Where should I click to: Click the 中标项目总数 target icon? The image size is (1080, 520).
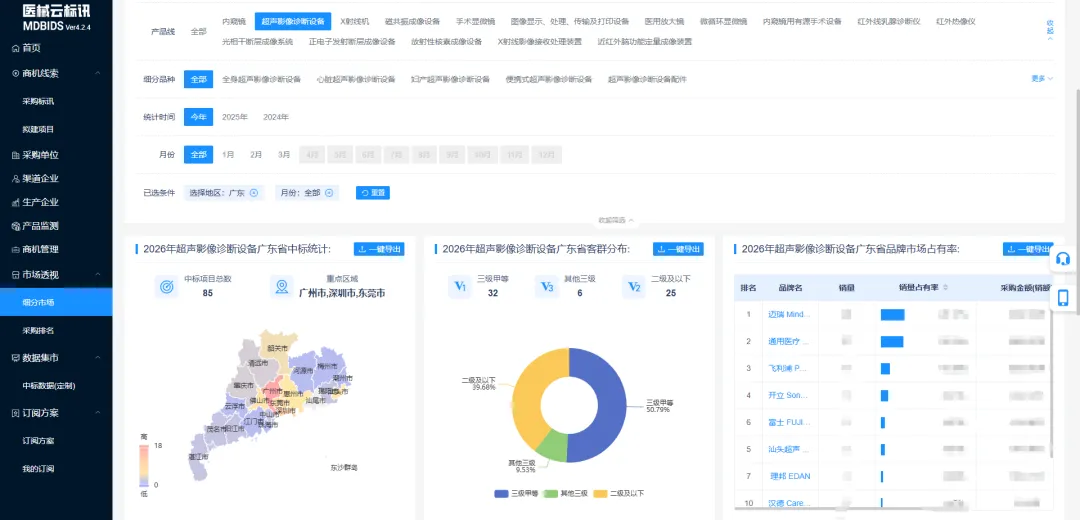(167, 287)
